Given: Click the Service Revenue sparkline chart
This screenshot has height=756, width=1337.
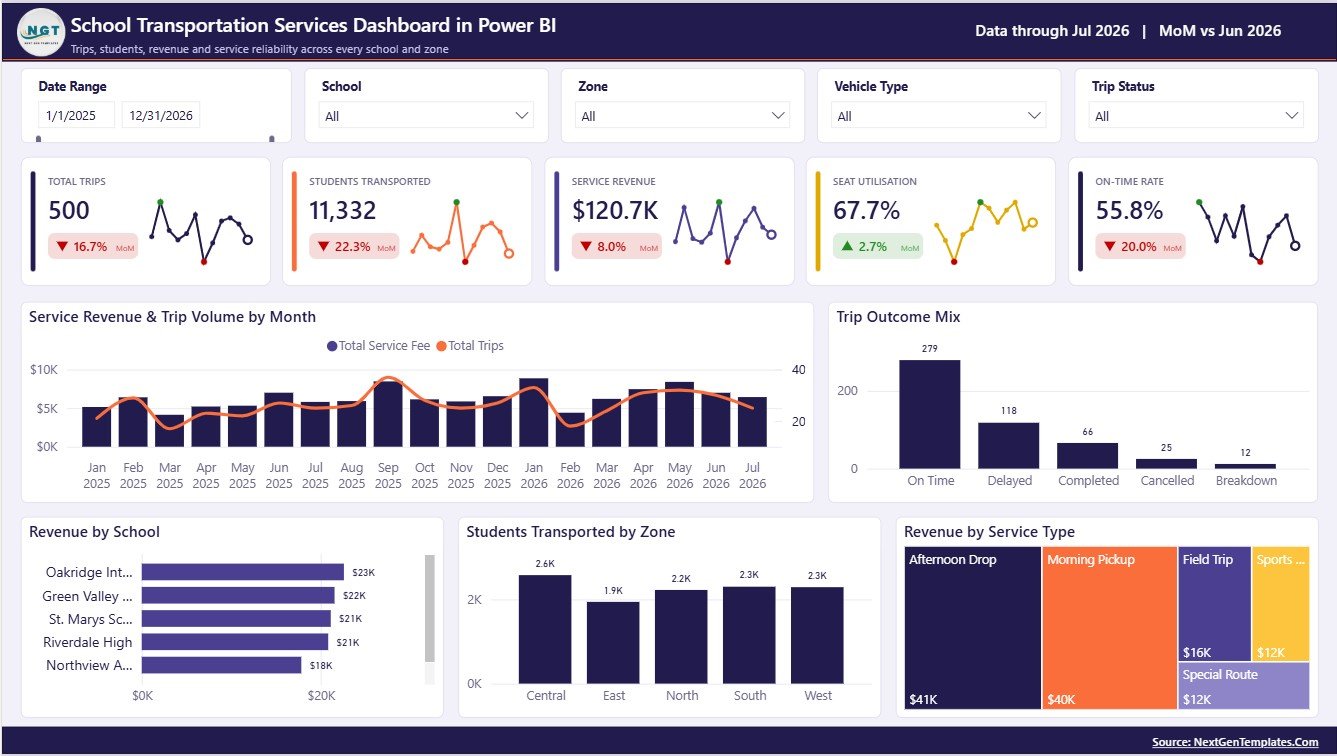Looking at the screenshot, I should [x=724, y=231].
